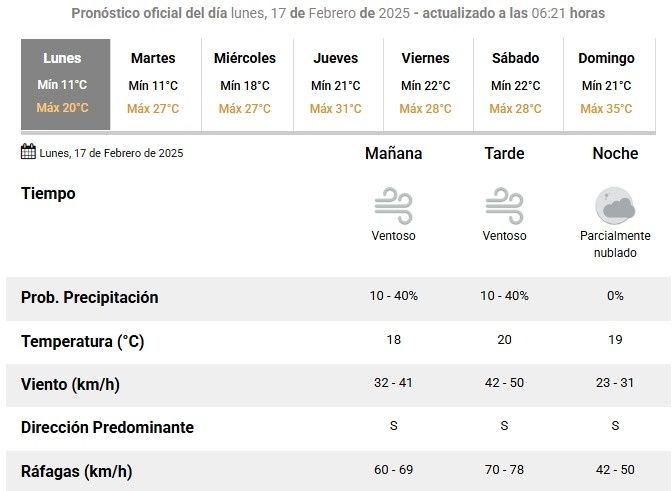Click the windy icon under Mañana

tap(393, 206)
